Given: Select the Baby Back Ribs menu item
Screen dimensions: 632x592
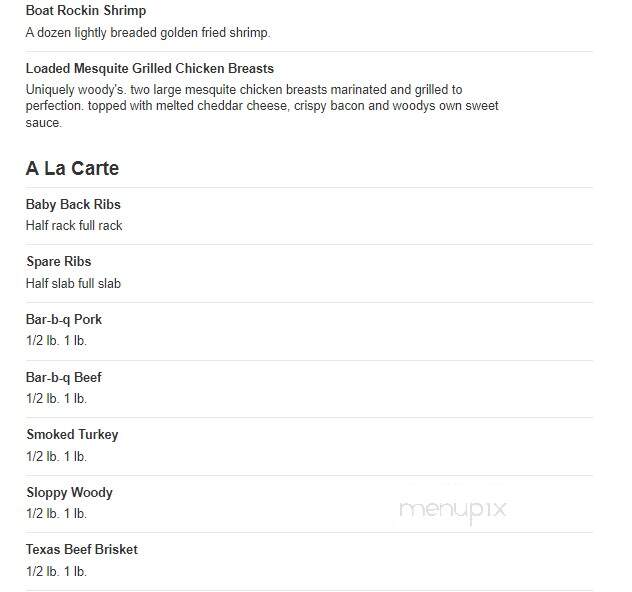Looking at the screenshot, I should [x=73, y=204].
